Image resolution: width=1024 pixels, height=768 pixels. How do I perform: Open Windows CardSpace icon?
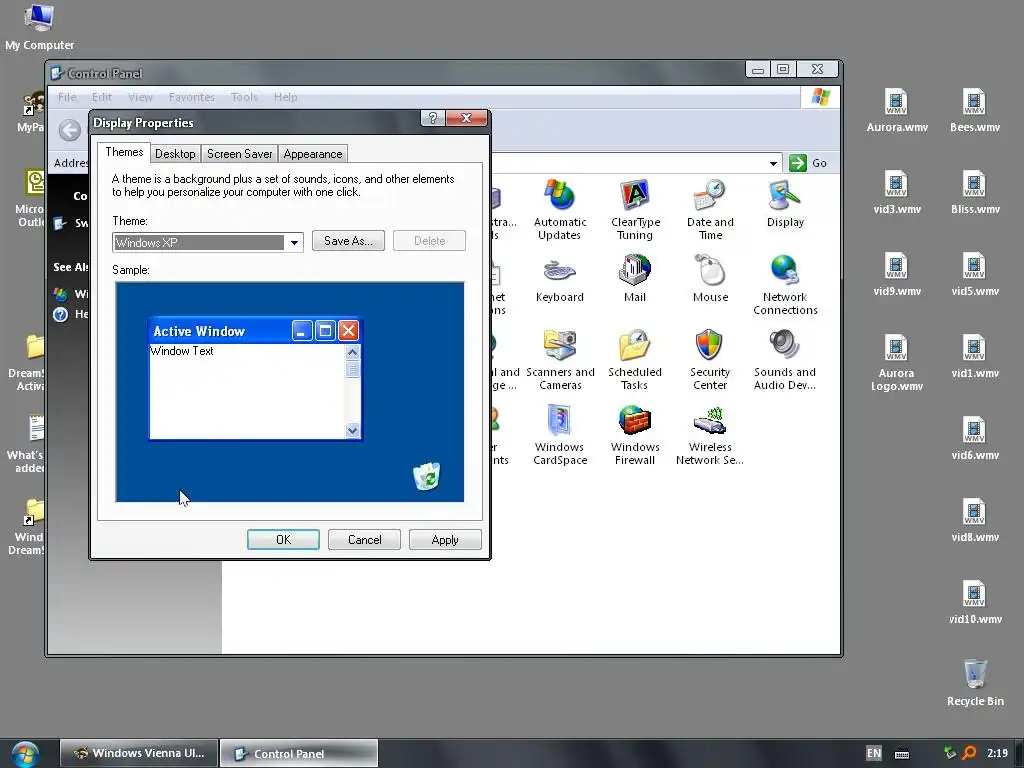pyautogui.click(x=560, y=436)
